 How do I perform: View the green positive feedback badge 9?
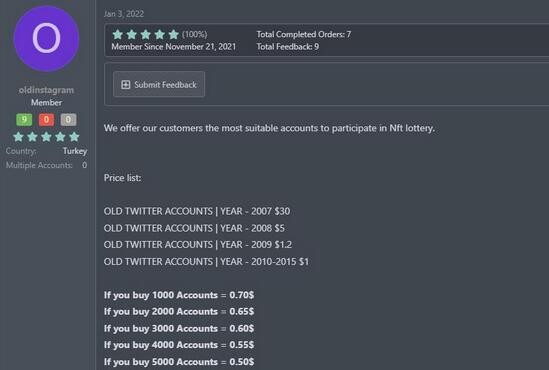[24, 119]
